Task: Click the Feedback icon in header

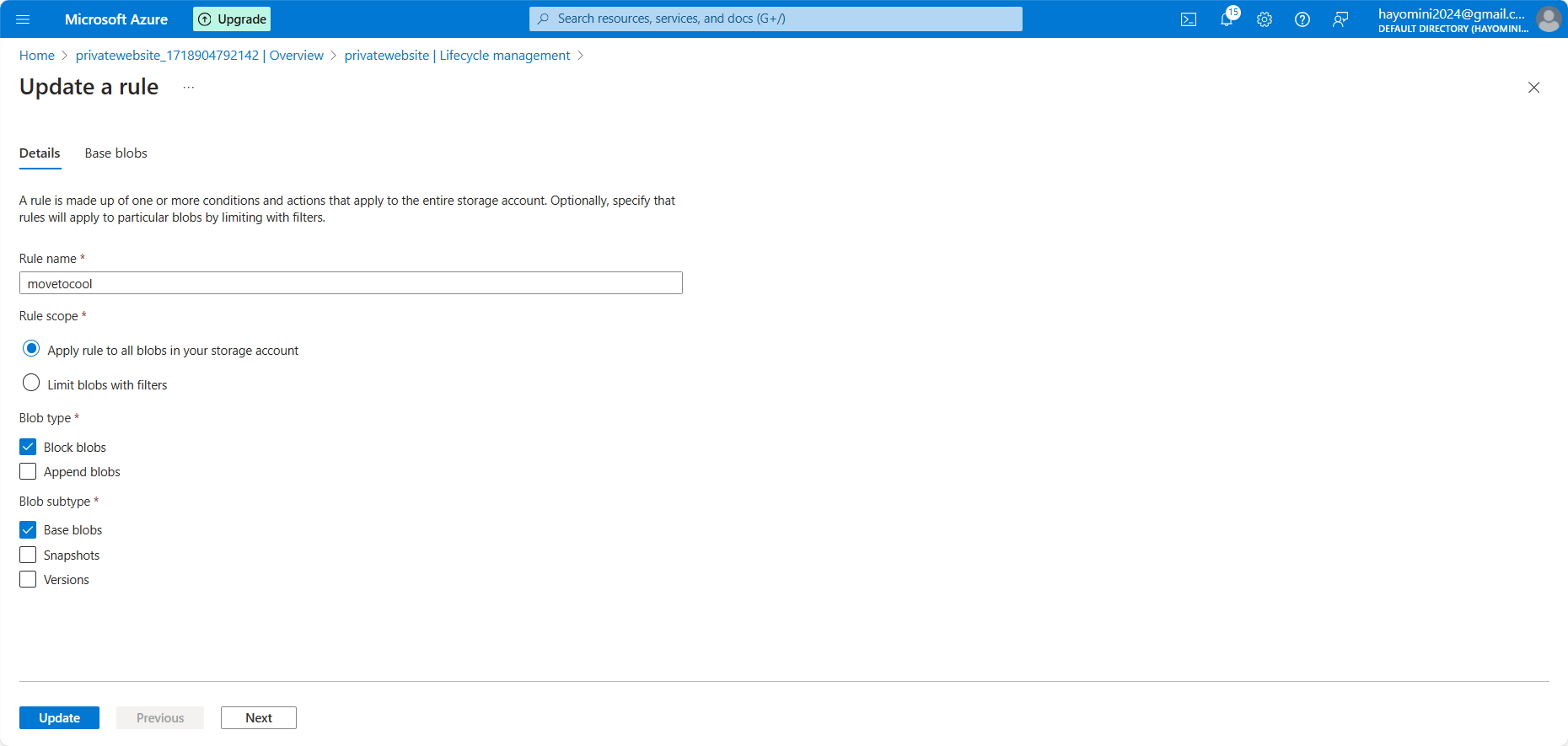Action: [x=1340, y=19]
